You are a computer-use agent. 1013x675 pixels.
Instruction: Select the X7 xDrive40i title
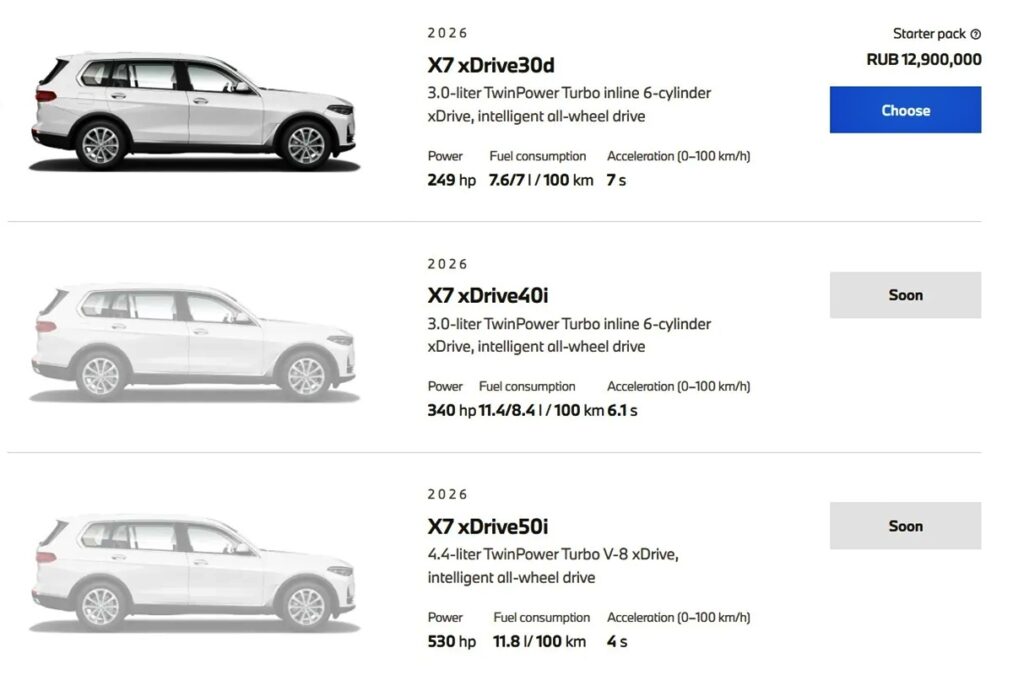(487, 296)
